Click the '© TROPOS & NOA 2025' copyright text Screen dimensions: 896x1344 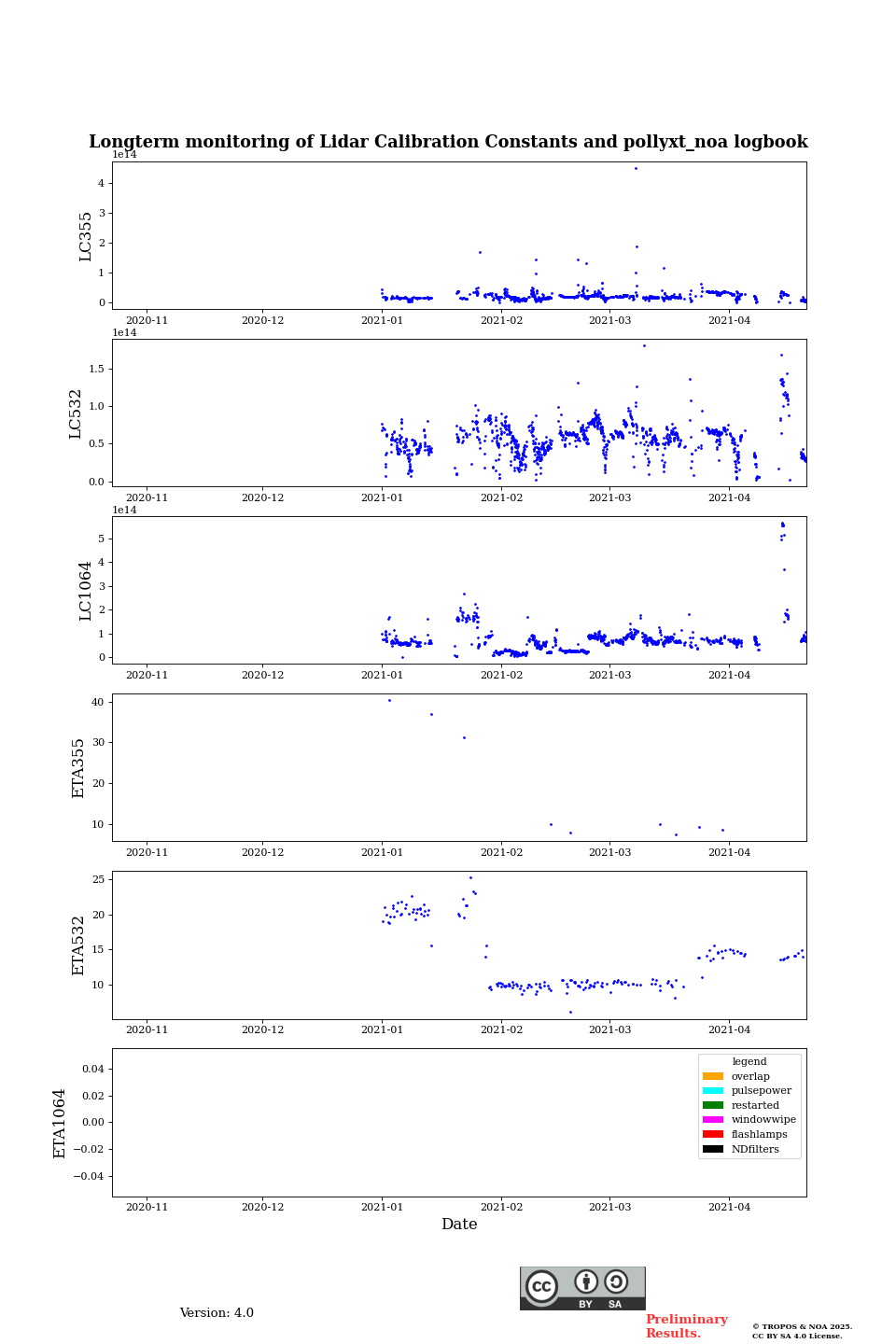[802, 1326]
